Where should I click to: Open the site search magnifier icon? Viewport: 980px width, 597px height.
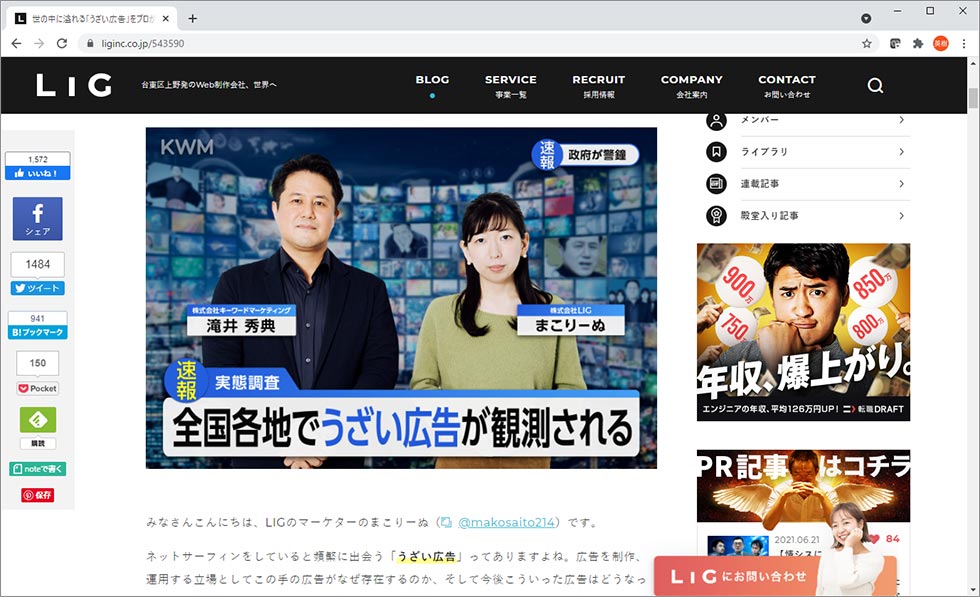point(875,86)
